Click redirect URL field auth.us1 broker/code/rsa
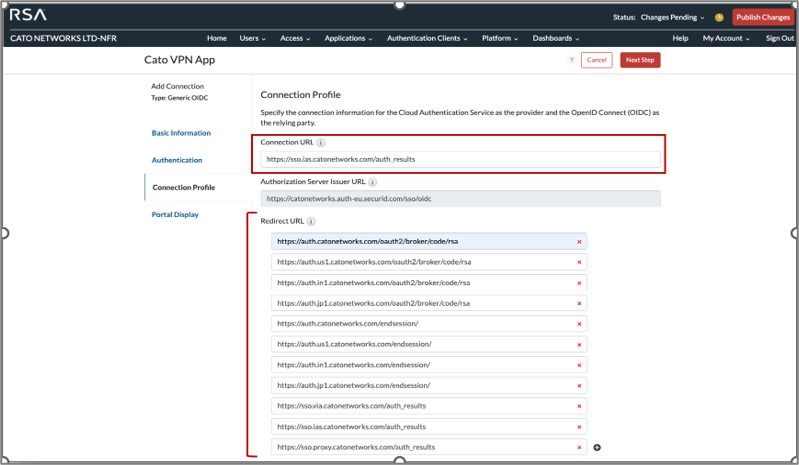The image size is (799, 465). [x=429, y=262]
